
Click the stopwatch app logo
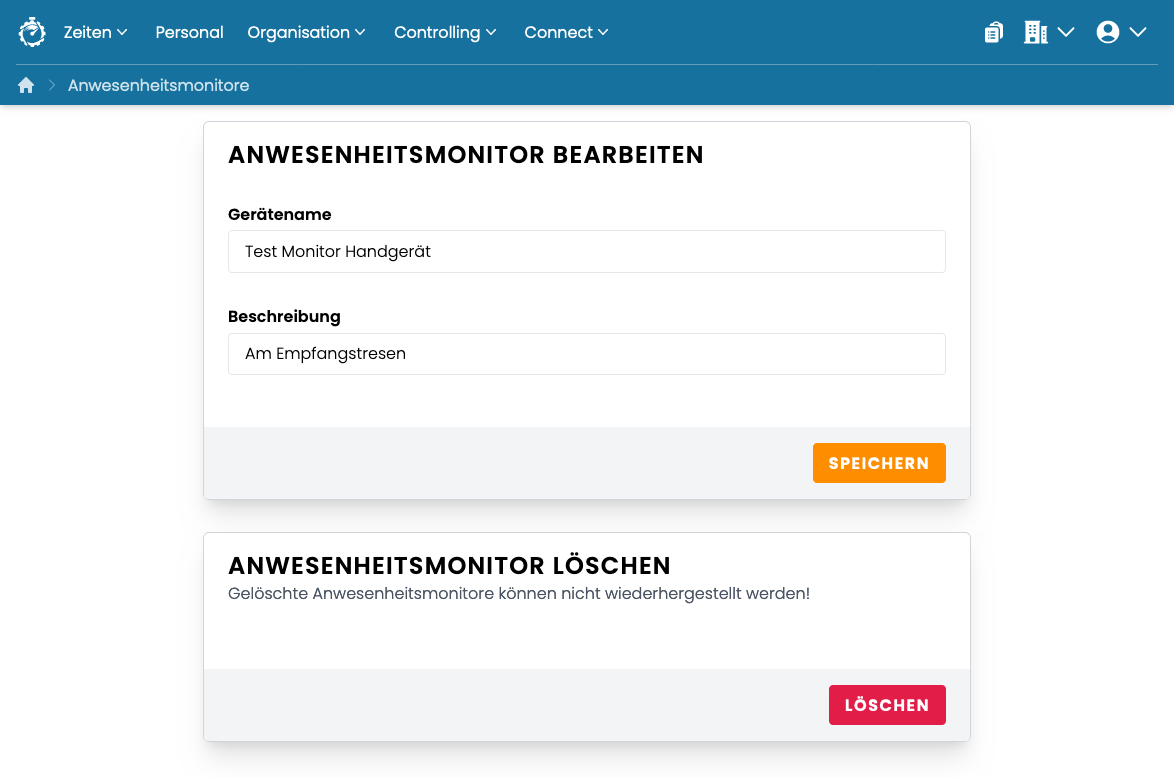click(x=32, y=32)
